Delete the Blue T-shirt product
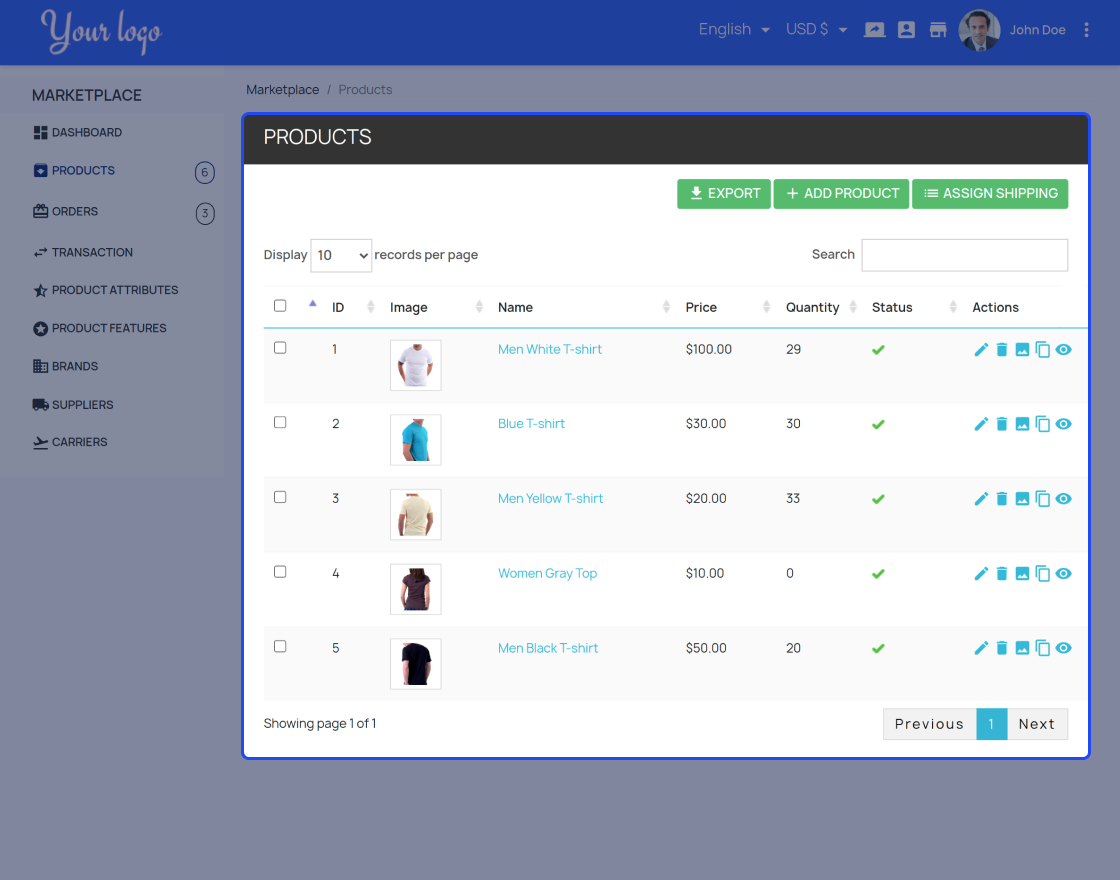The width and height of the screenshot is (1120, 880). pyautogui.click(x=1001, y=424)
